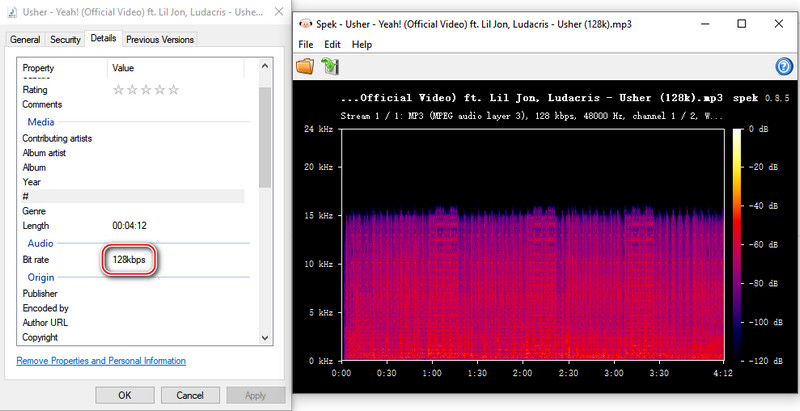Viewport: 800px width, 411px height.
Task: Select the highlighted # track number row
Action: coord(132,196)
